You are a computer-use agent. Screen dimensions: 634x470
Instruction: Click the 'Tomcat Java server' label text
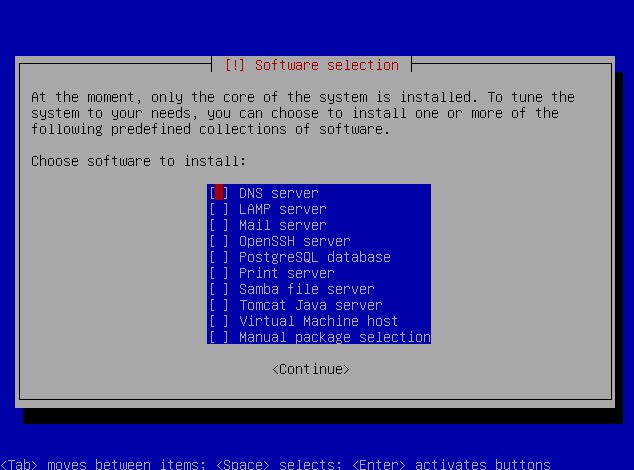click(311, 305)
